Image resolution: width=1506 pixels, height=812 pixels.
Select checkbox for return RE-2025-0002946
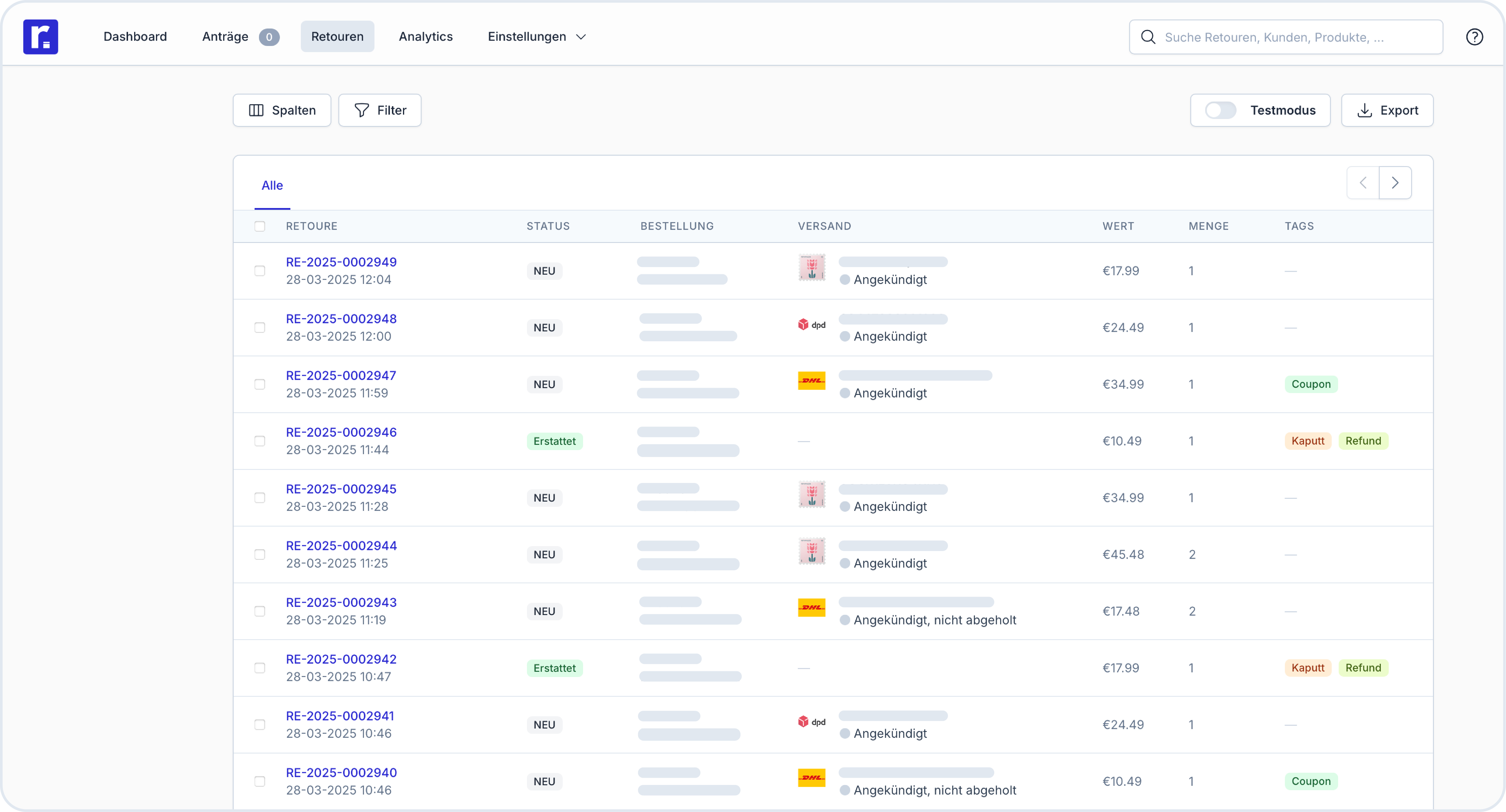pos(260,441)
